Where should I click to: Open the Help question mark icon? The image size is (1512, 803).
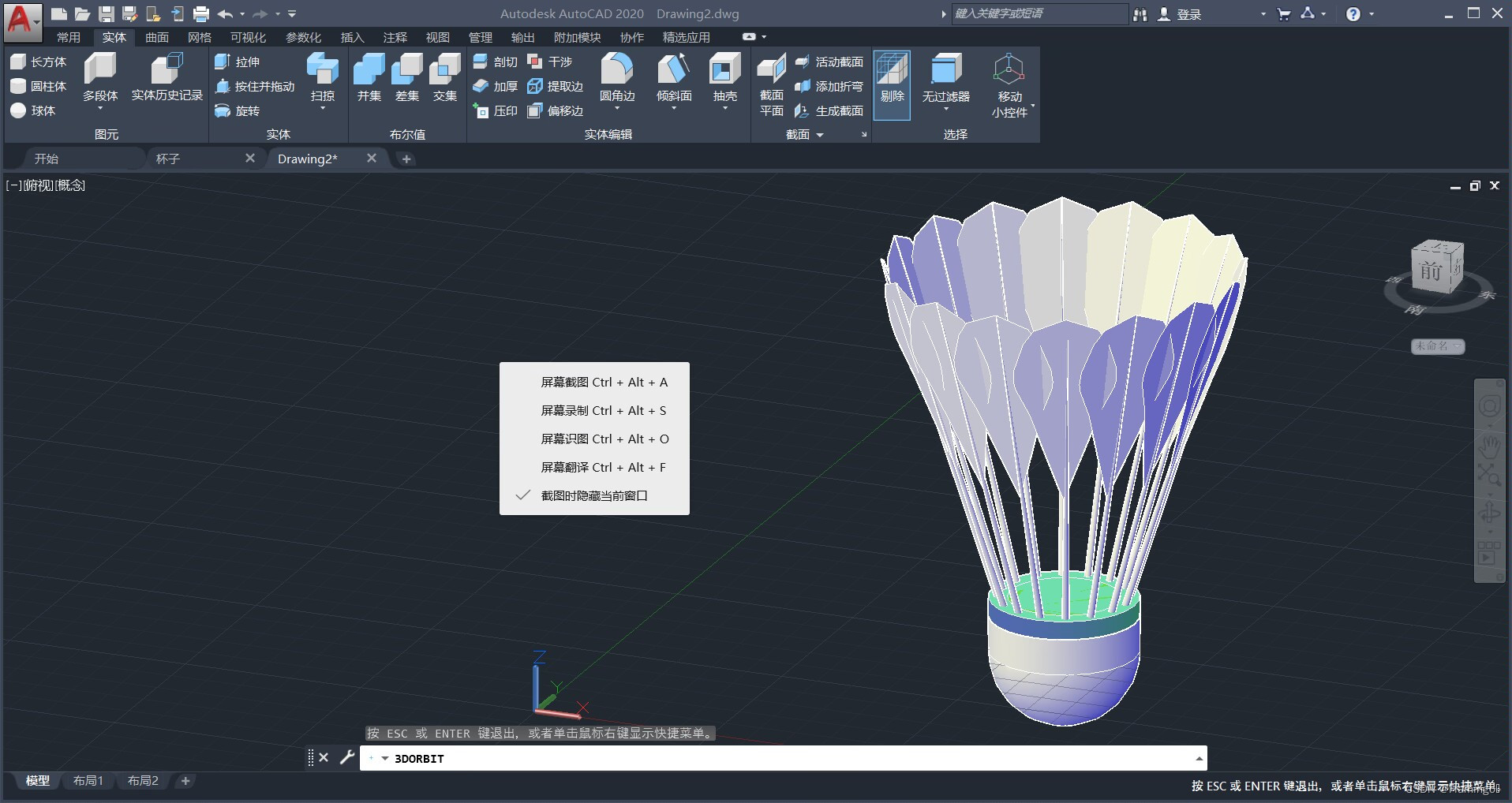(1353, 13)
